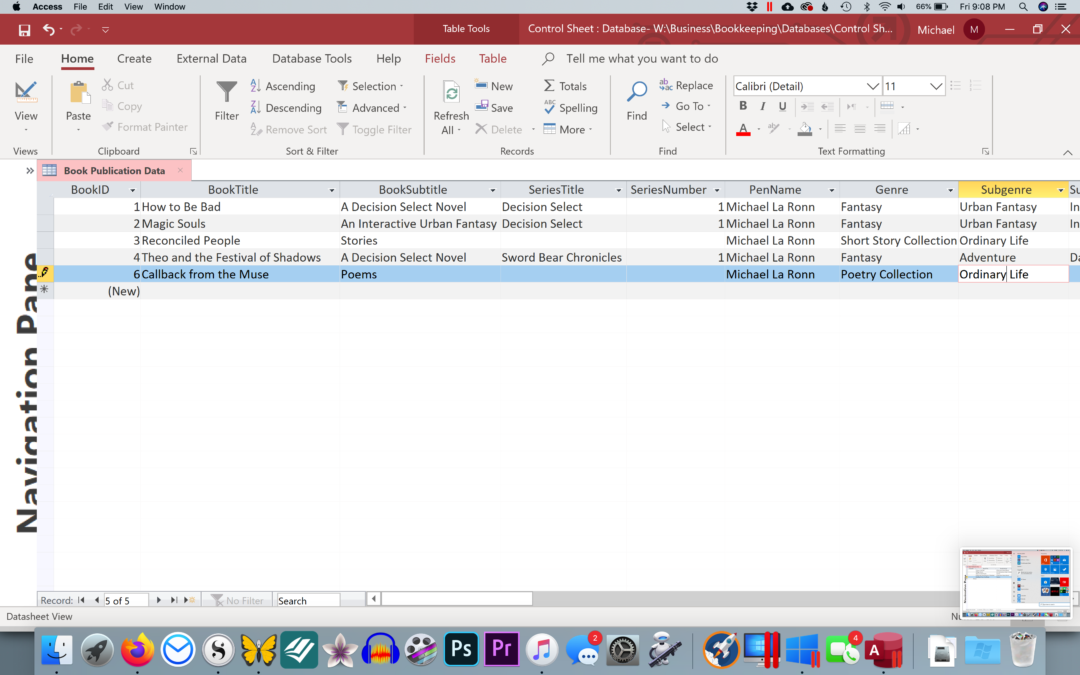This screenshot has width=1080, height=675.
Task: Close the Book Publication Data tab
Action: [180, 170]
